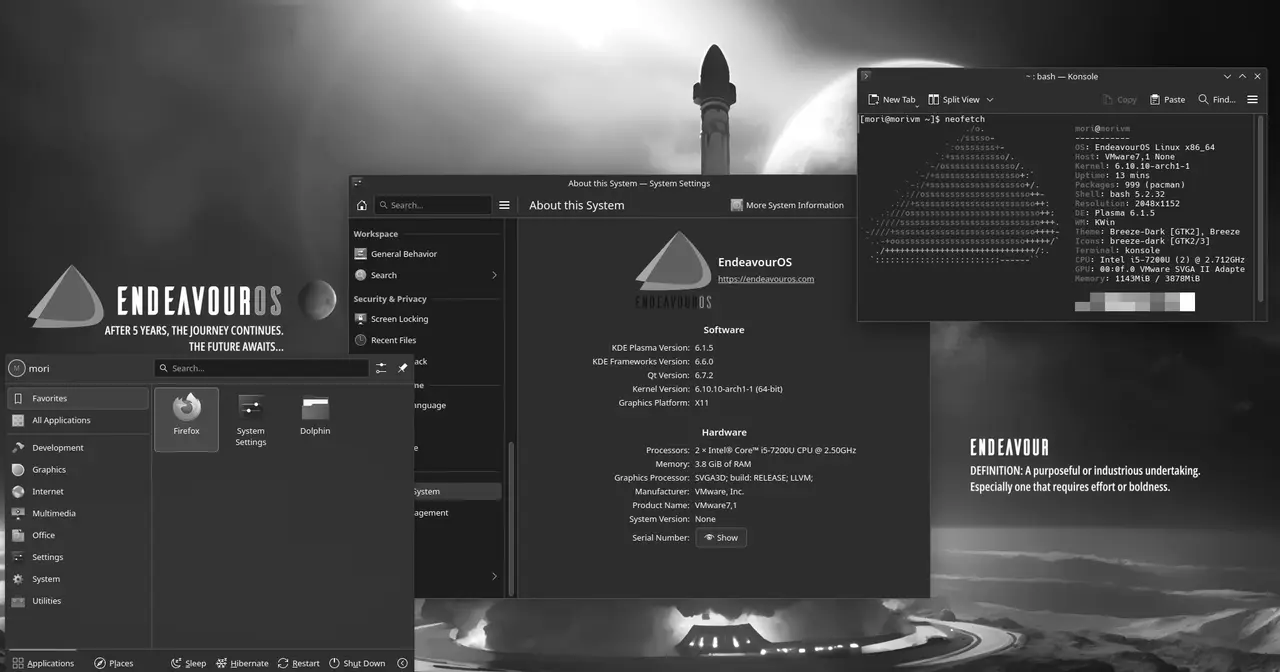Click More System Information button
The image size is (1280, 672).
click(x=787, y=205)
